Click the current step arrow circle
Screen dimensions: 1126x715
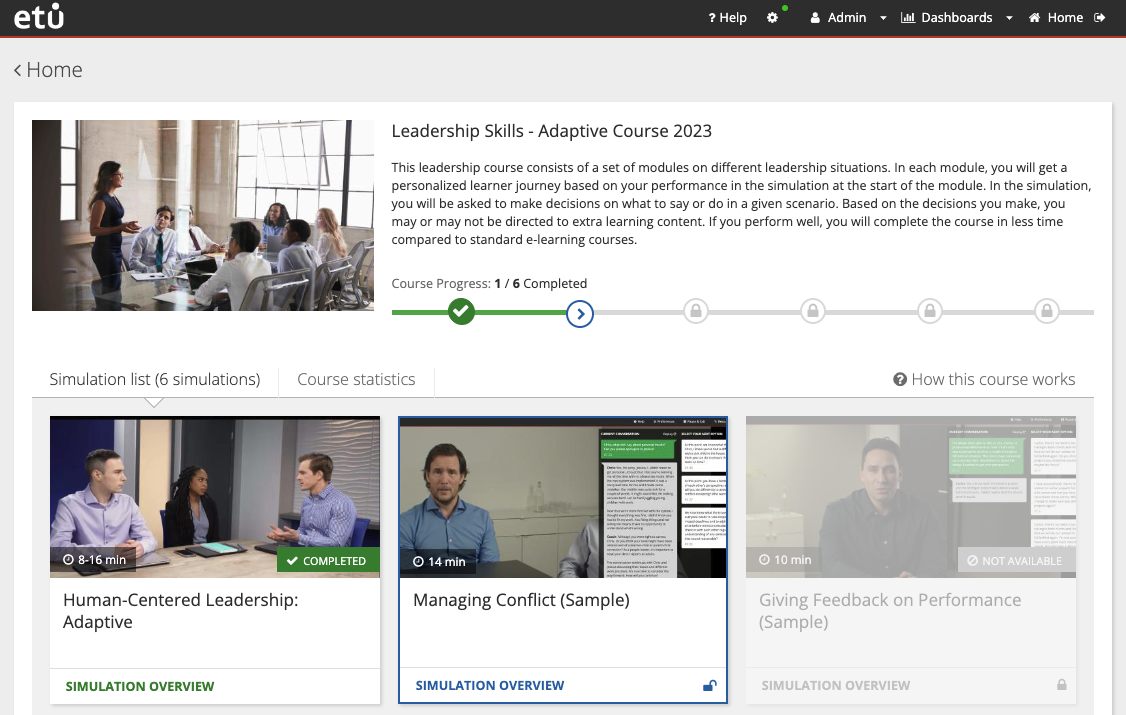(580, 313)
